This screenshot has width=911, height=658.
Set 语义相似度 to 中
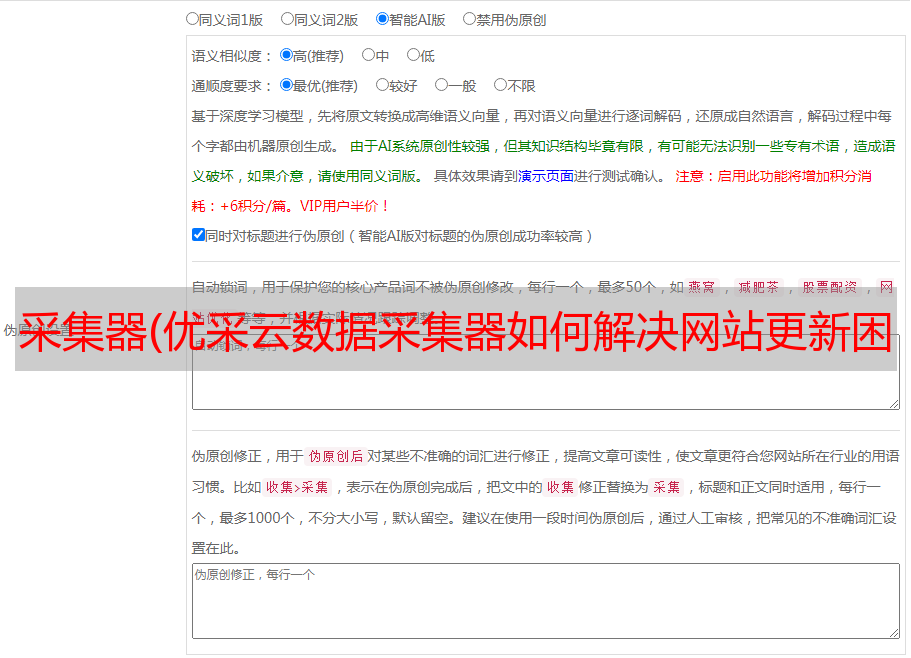368,55
